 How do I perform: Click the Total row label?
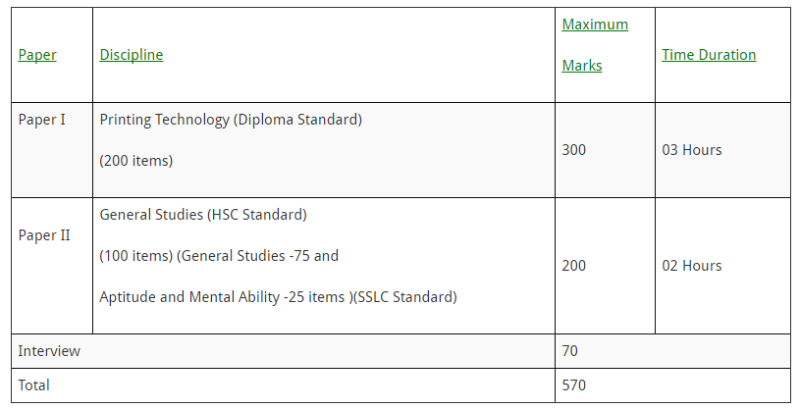click(x=34, y=385)
